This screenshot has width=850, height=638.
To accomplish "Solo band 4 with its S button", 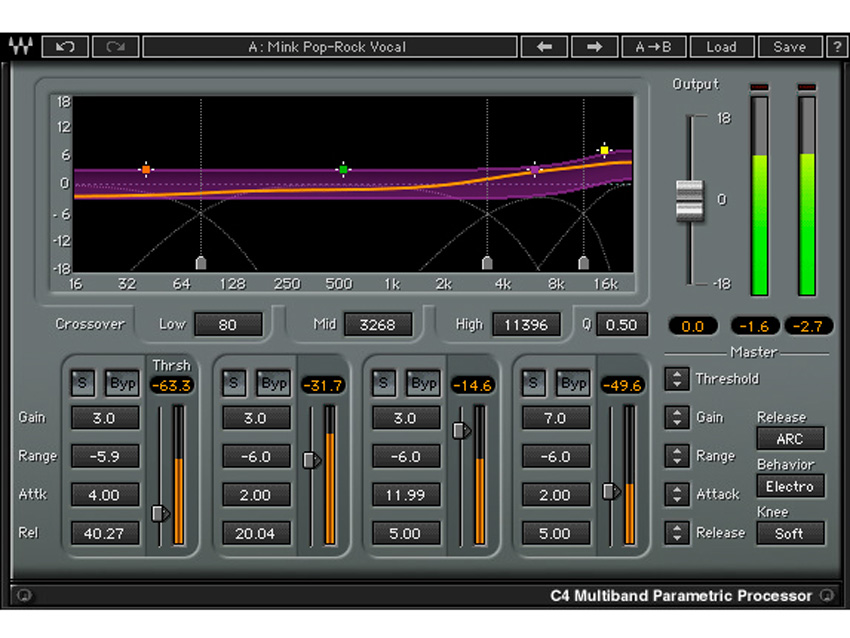I will click(533, 383).
